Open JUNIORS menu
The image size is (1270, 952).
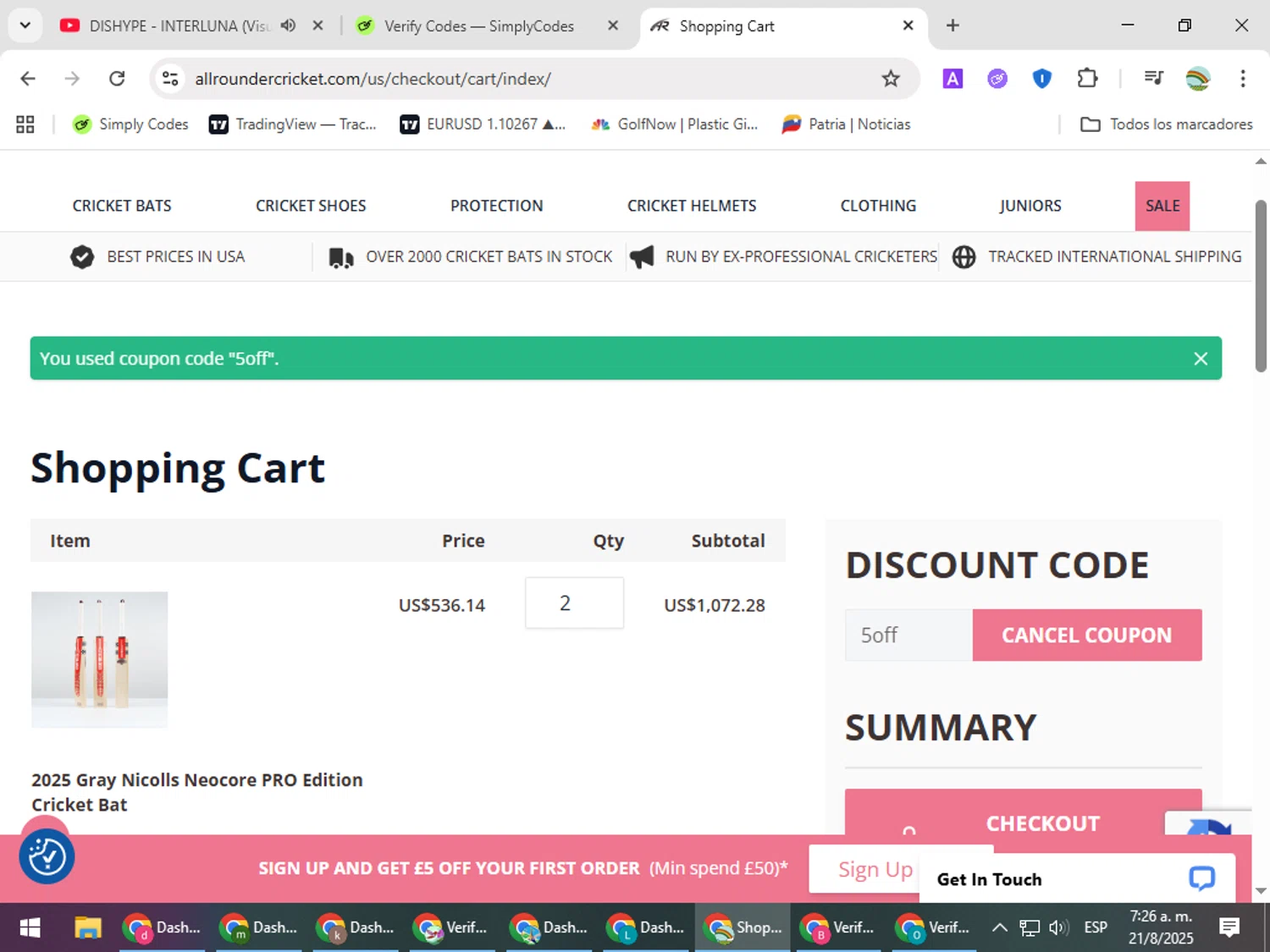[x=1030, y=206]
